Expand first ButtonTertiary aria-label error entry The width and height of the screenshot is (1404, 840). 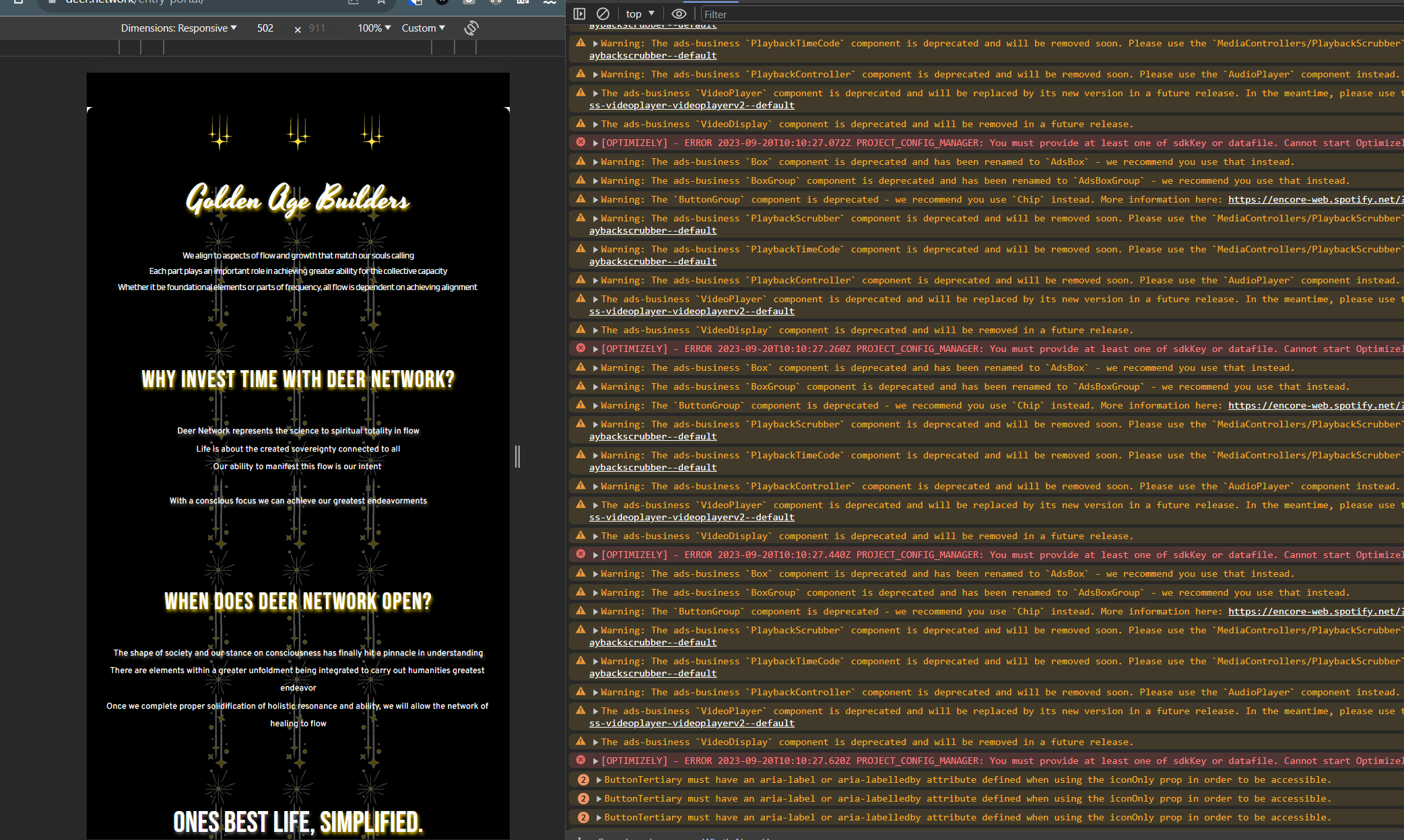tap(598, 779)
